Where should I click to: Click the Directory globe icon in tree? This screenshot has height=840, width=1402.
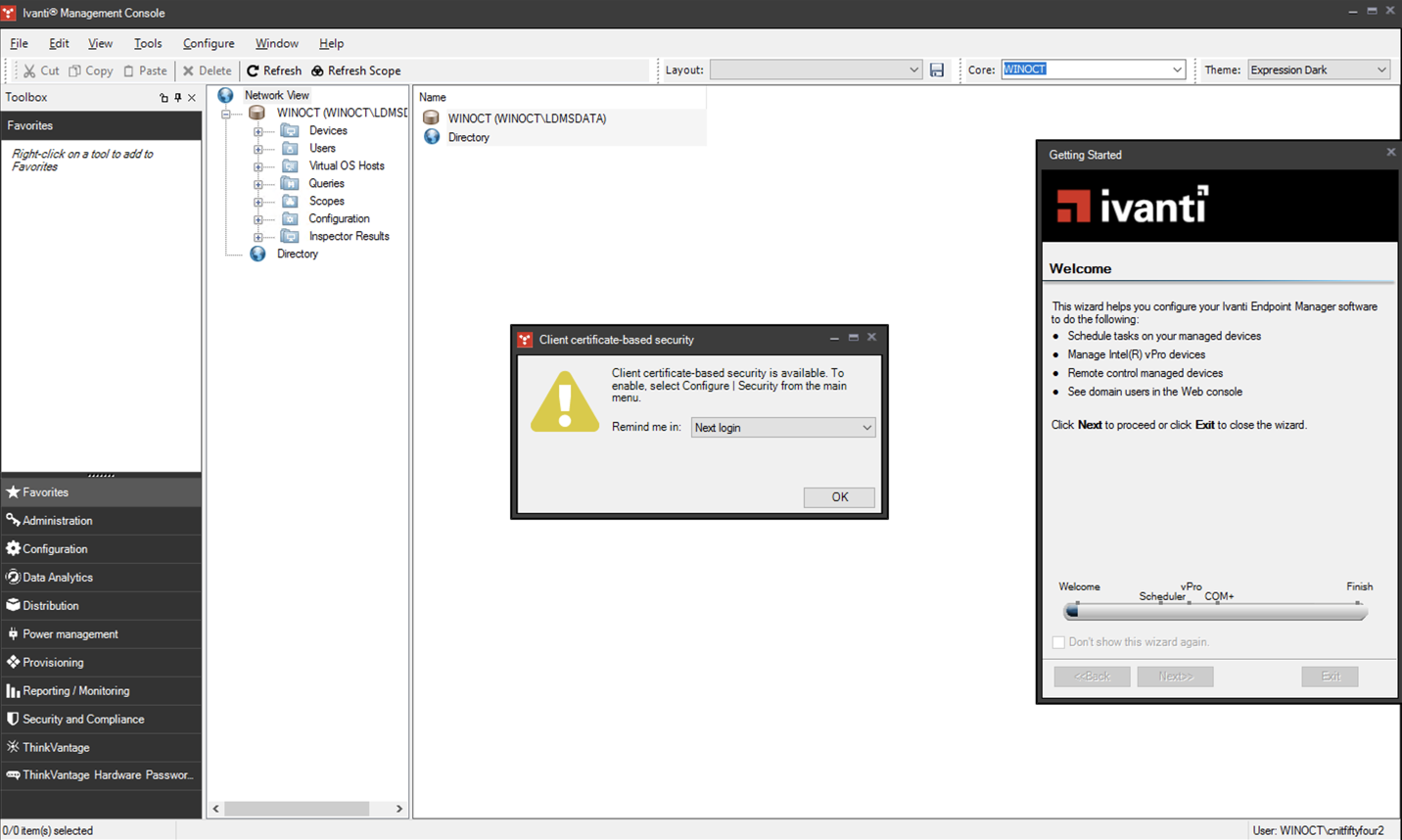click(x=257, y=254)
